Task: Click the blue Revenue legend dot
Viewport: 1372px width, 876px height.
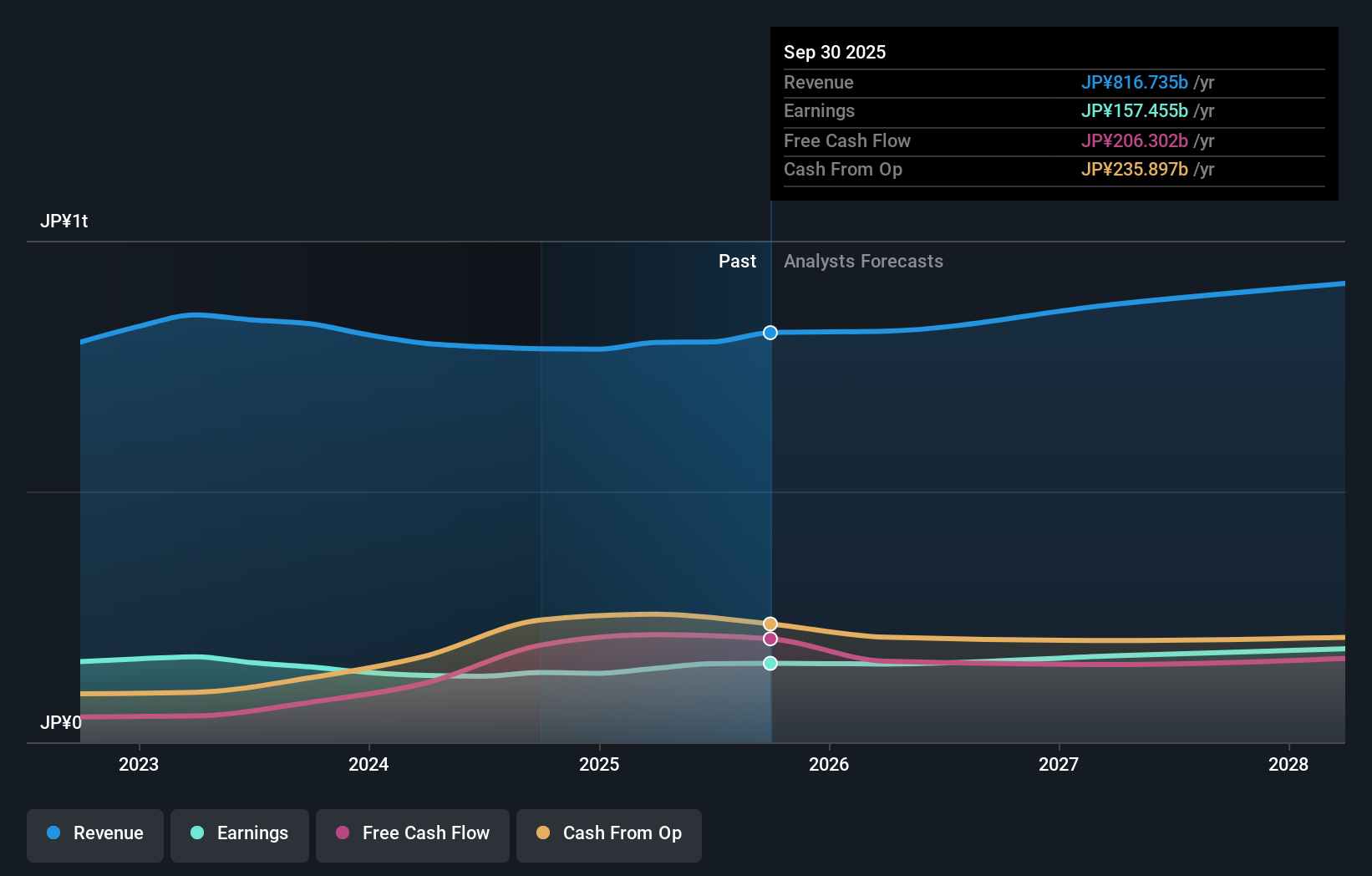Action: click(53, 833)
